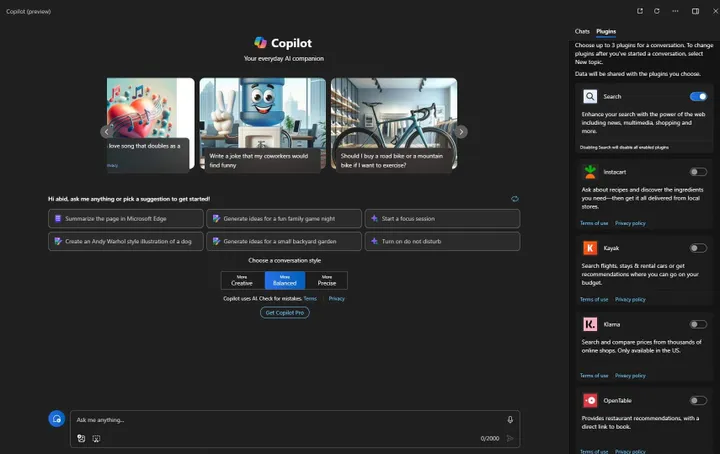Select the coworkers joke card thumbnail
720x454 pixels.
[x=263, y=124]
